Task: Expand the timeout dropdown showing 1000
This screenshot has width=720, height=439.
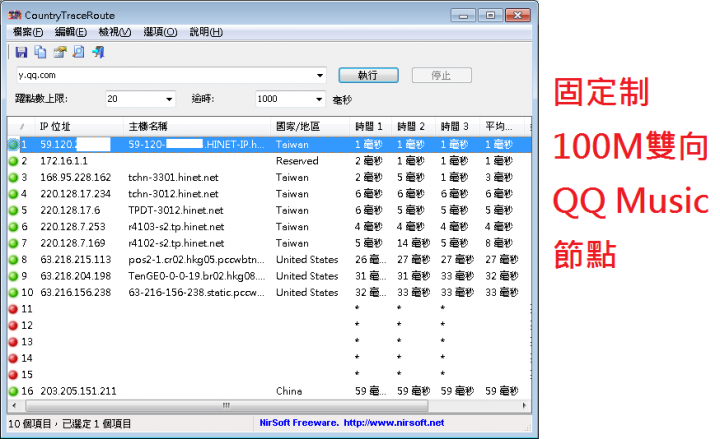Action: coord(319,99)
